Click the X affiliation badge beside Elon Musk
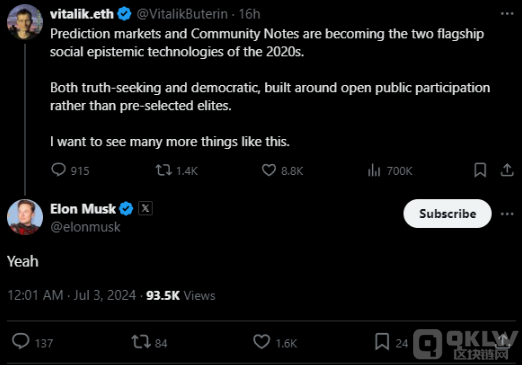Viewport: 522px width, 365px height. (145, 209)
